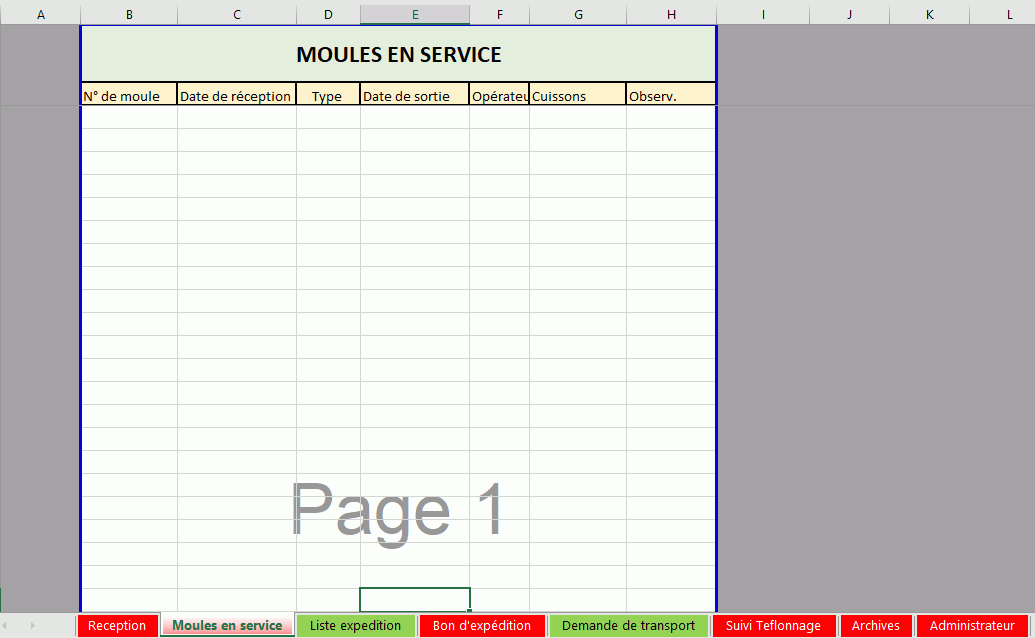Select the Demande de transport tab
This screenshot has width=1035, height=638.
tap(628, 625)
